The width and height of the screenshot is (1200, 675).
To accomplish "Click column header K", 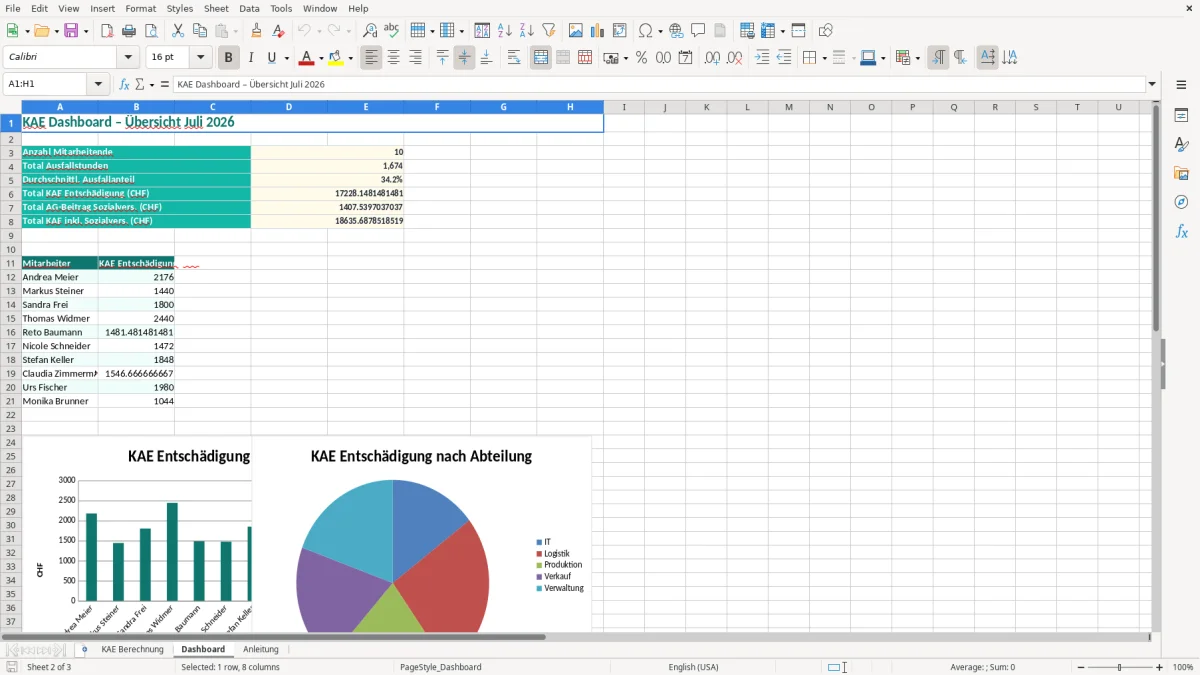I will (x=706, y=107).
